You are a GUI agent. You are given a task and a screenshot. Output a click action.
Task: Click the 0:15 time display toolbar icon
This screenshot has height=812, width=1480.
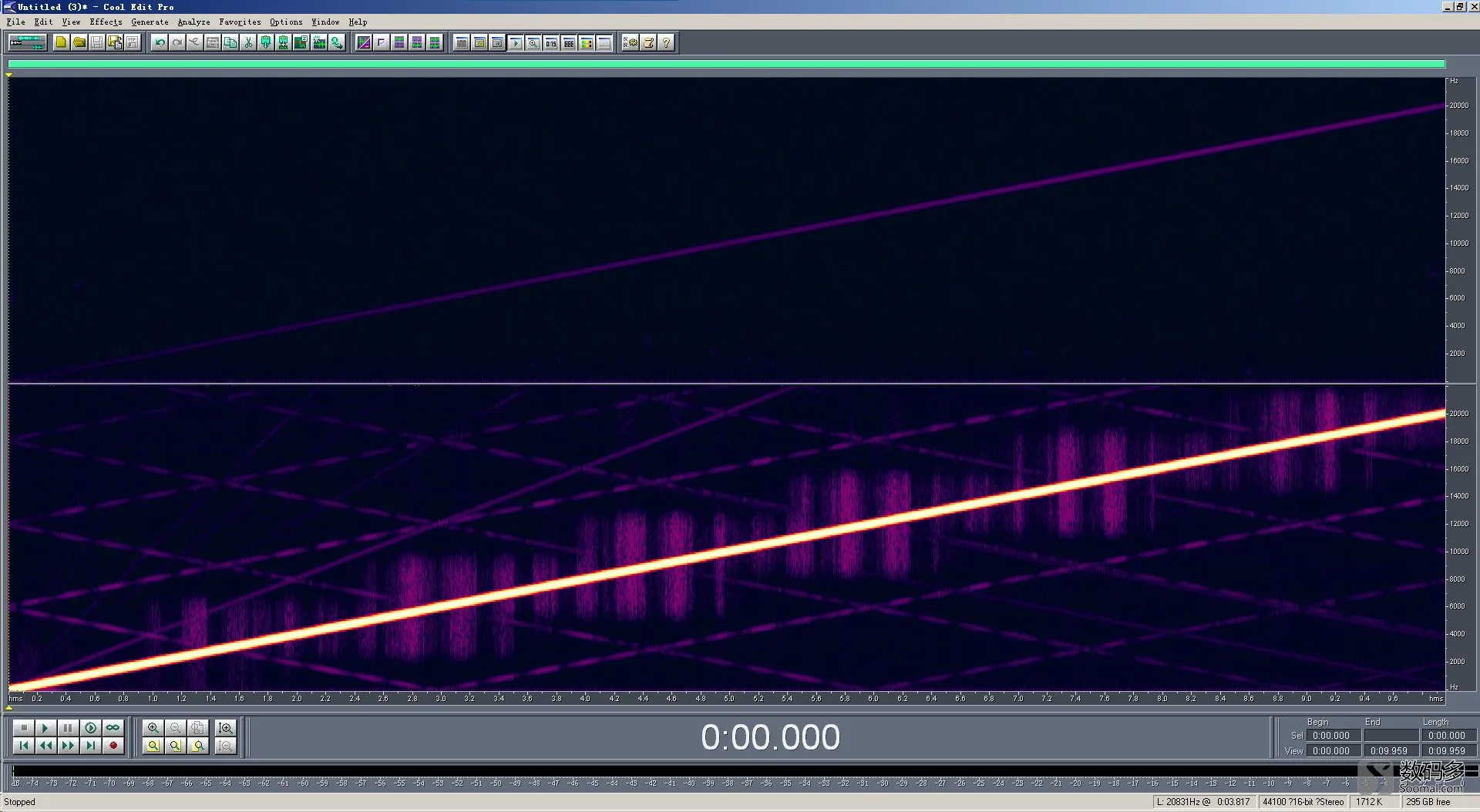click(551, 42)
